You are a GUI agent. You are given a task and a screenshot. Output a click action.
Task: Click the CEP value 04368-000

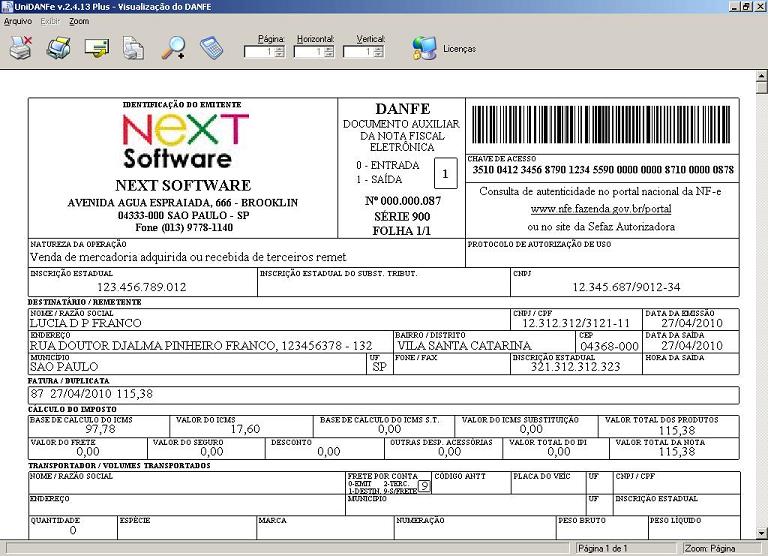point(609,346)
